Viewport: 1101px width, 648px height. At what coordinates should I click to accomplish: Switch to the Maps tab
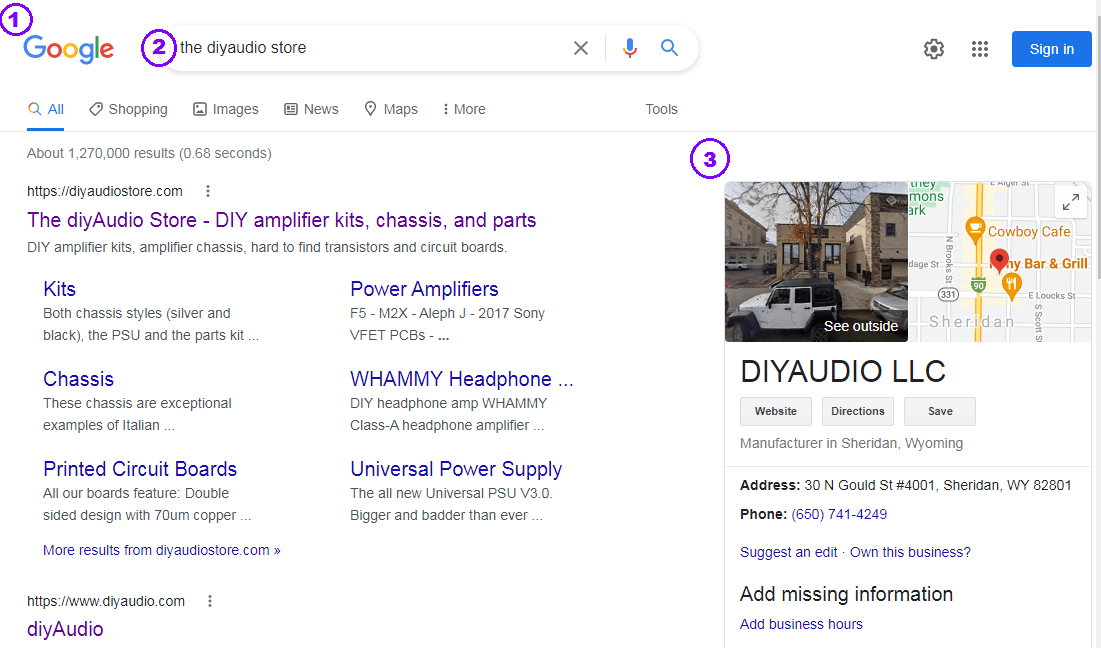point(391,110)
